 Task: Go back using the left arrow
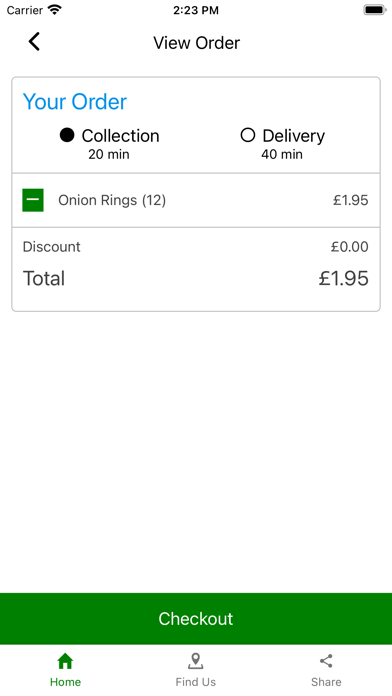pos(34,42)
